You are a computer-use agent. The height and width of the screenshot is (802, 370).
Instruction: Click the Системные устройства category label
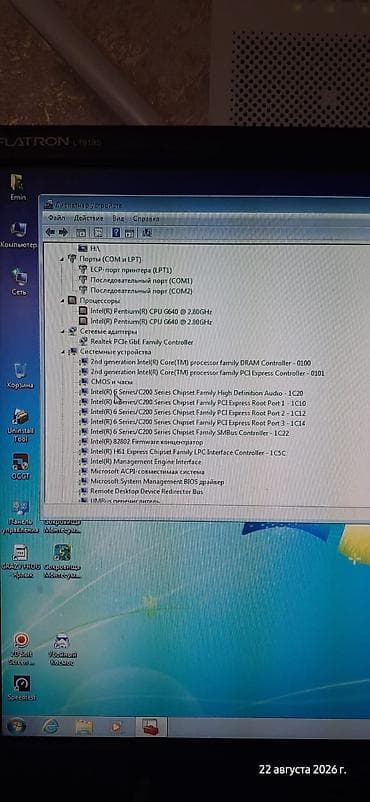[115, 352]
